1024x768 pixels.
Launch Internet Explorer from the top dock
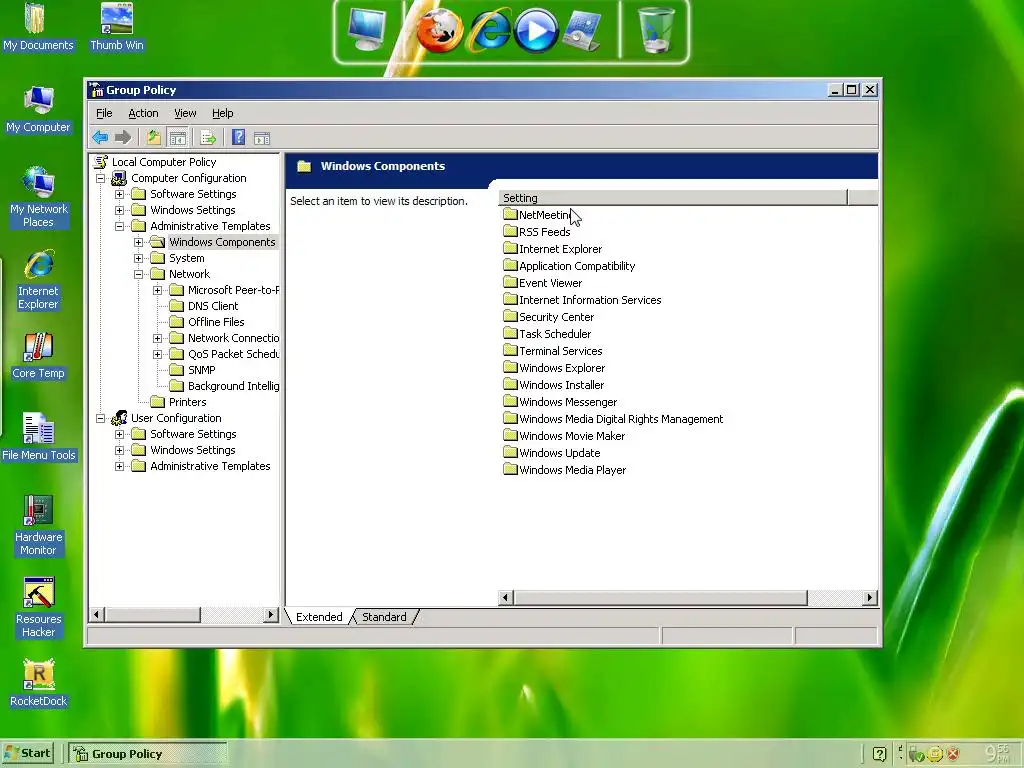(488, 31)
